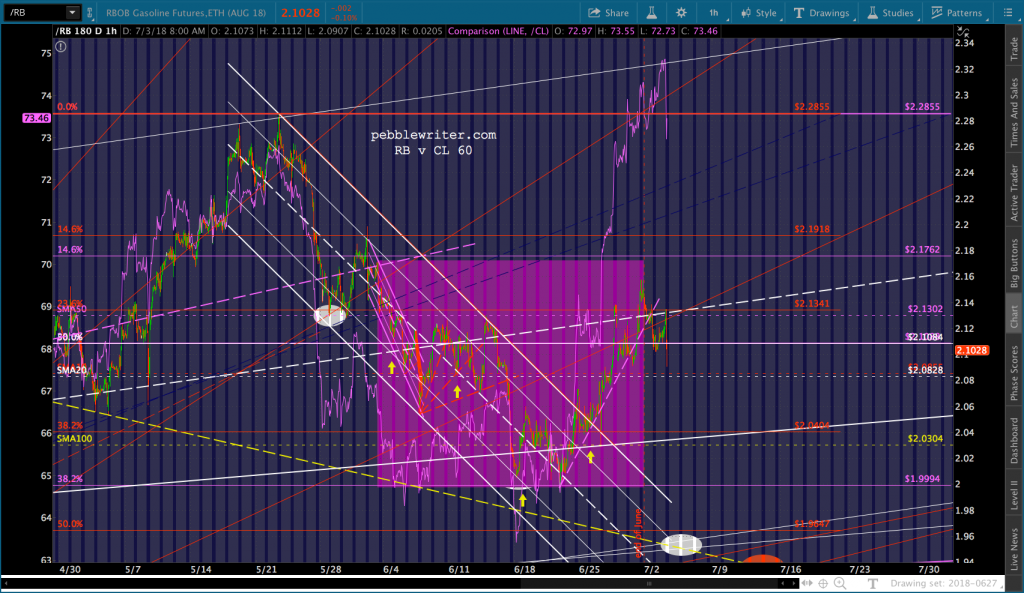Switch to the Trade sidebar tab
This screenshot has height=593, width=1024.
pos(1013,50)
